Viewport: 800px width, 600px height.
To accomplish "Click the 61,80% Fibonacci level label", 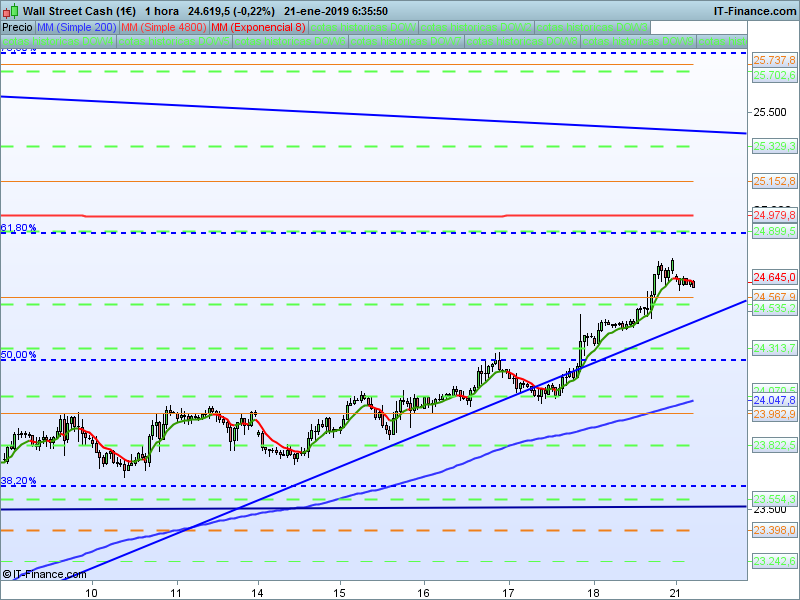I will click(x=18, y=228).
